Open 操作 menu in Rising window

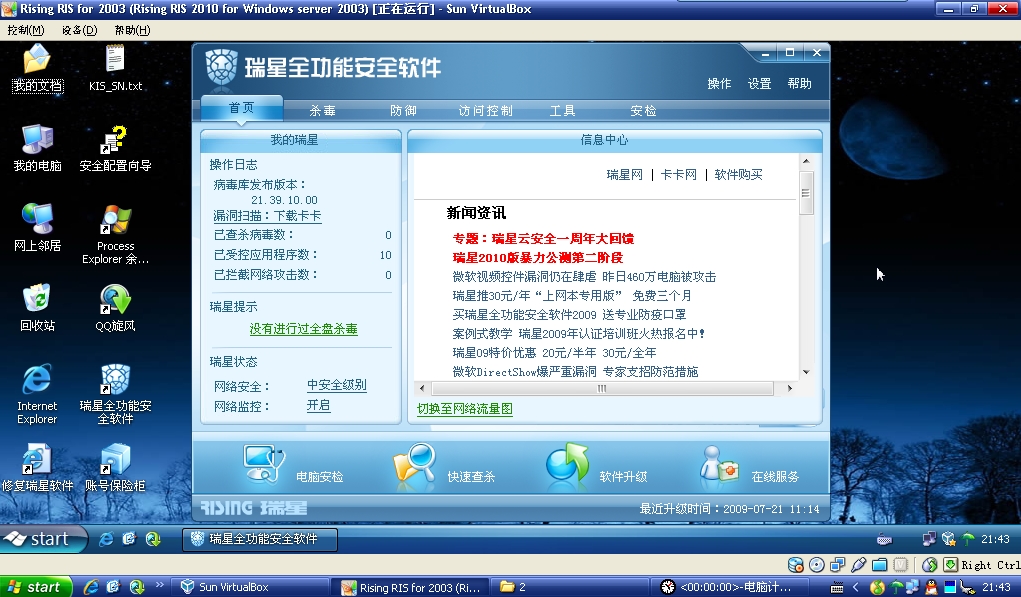click(719, 84)
